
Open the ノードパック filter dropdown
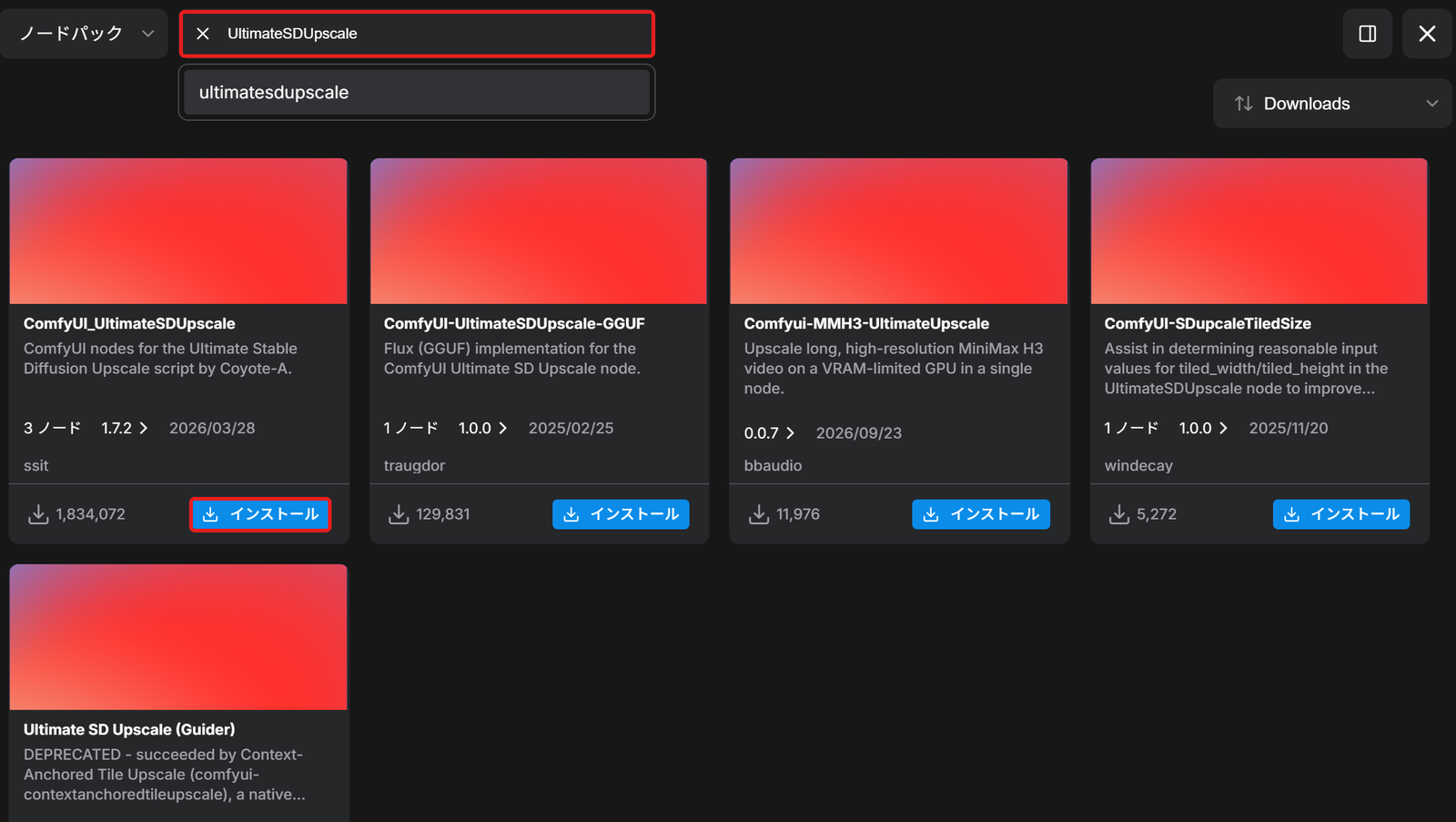tap(85, 34)
